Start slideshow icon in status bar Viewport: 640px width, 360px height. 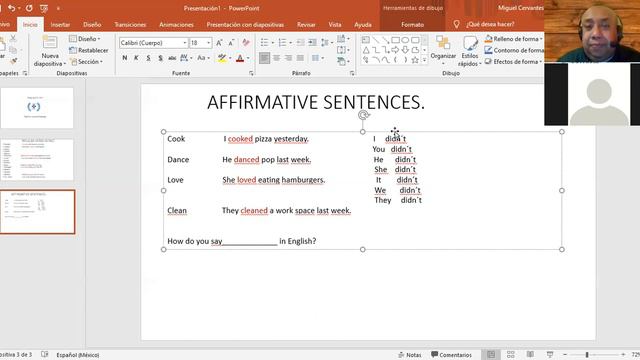click(x=550, y=354)
